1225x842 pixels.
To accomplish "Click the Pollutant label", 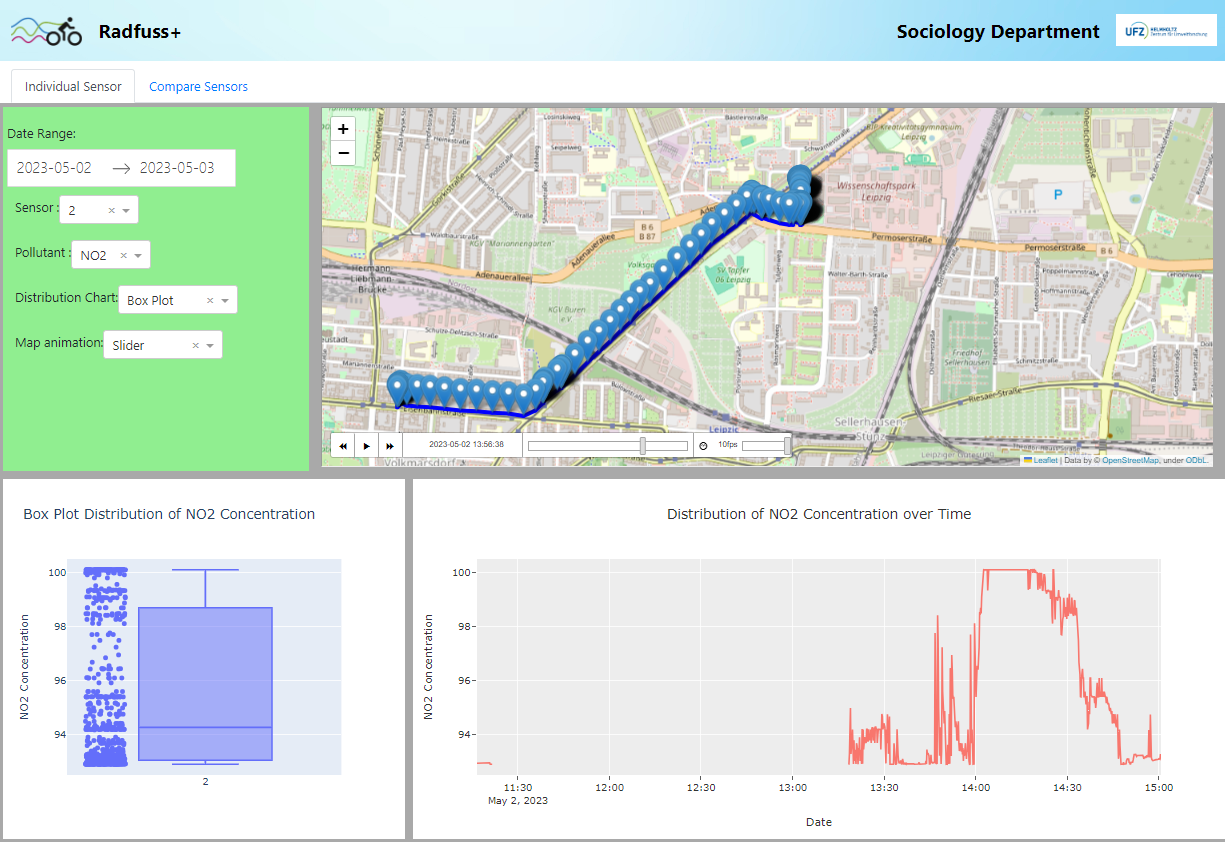I will [x=43, y=252].
